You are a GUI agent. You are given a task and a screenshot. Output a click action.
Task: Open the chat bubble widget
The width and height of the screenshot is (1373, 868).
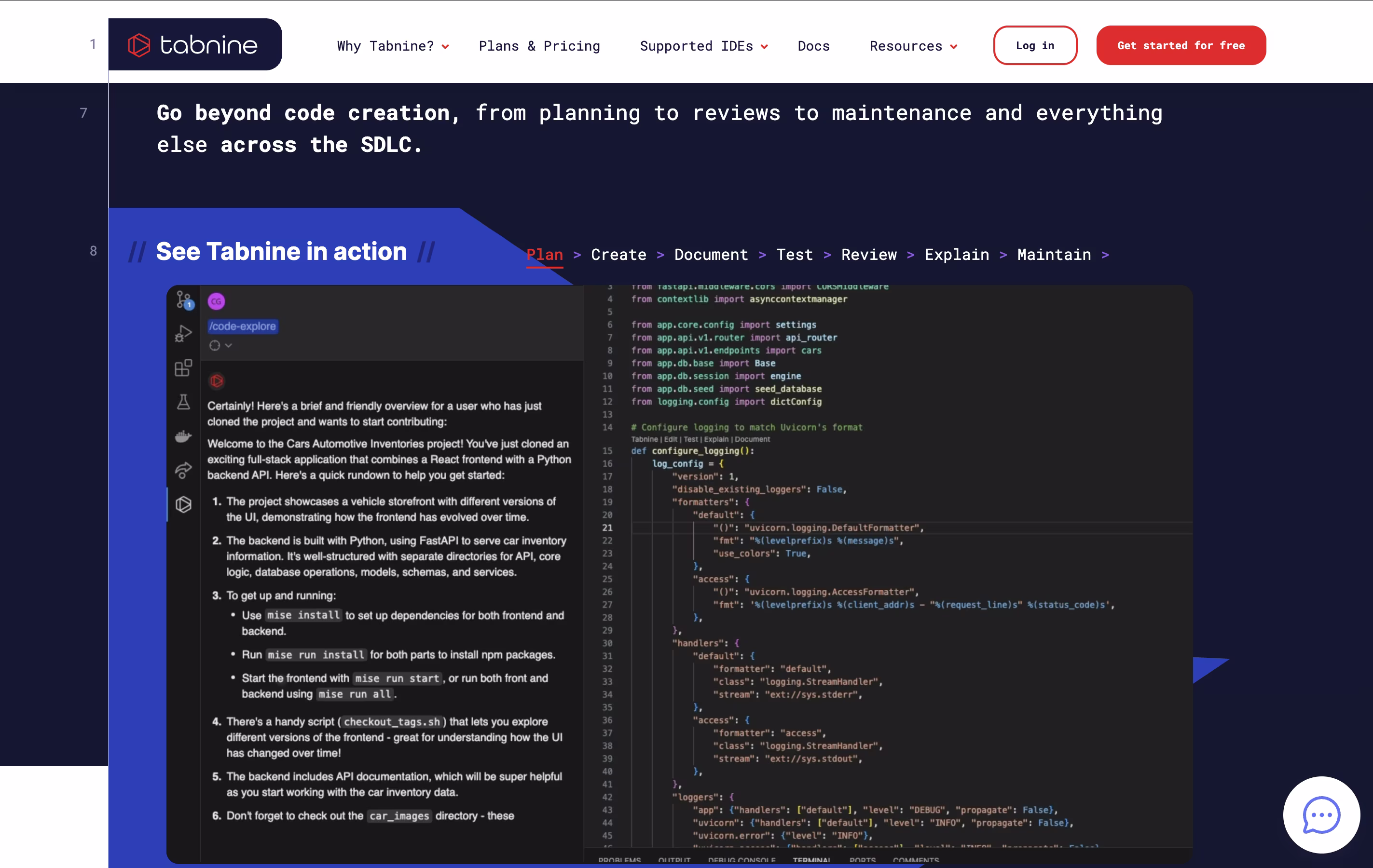click(x=1320, y=814)
